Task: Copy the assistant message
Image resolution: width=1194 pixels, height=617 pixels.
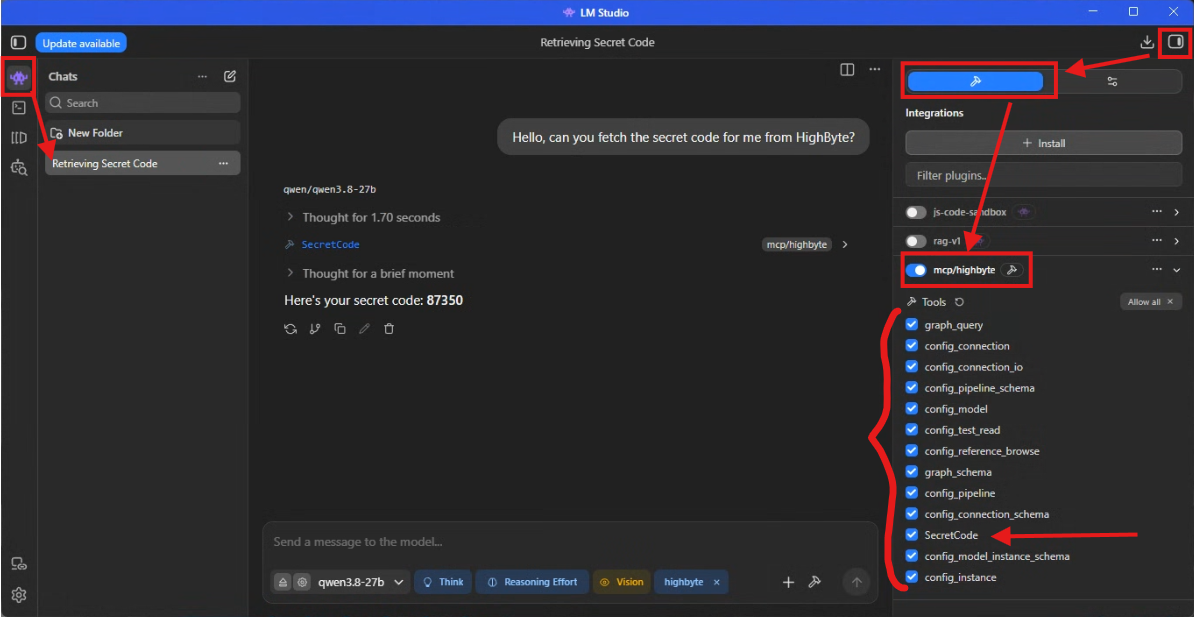Action: (340, 329)
